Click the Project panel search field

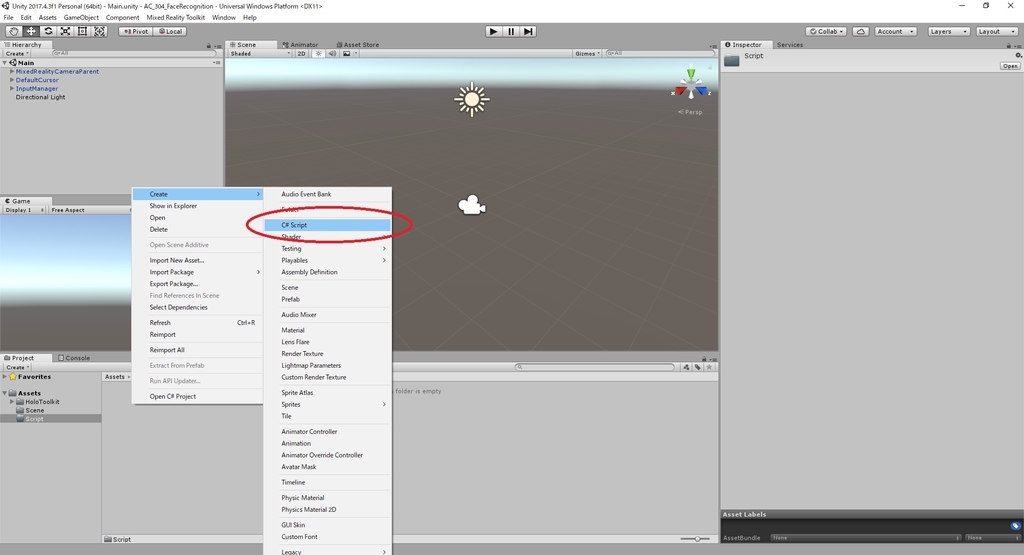[x=594, y=367]
